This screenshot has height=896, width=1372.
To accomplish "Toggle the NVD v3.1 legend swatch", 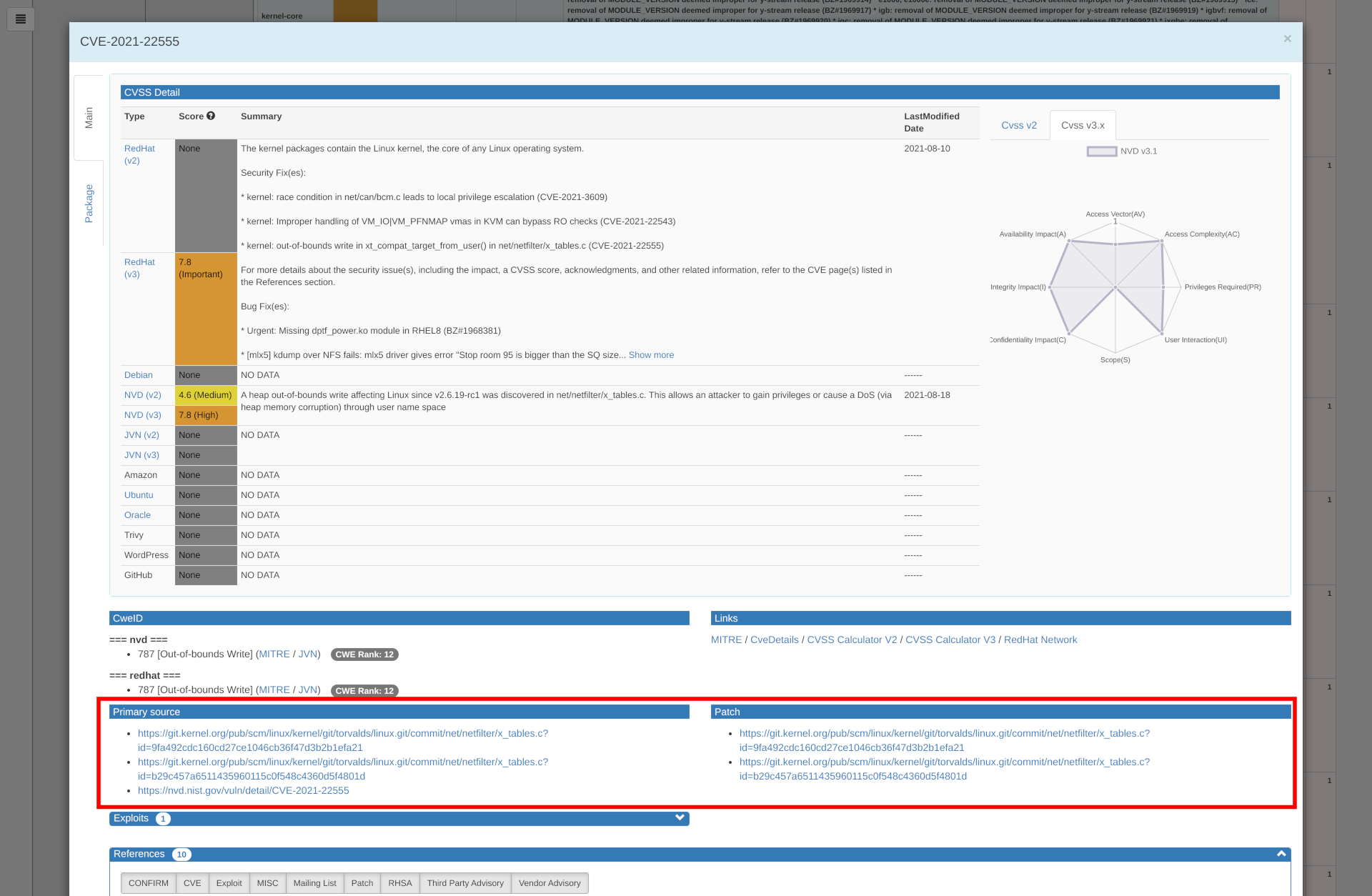I will point(1102,151).
